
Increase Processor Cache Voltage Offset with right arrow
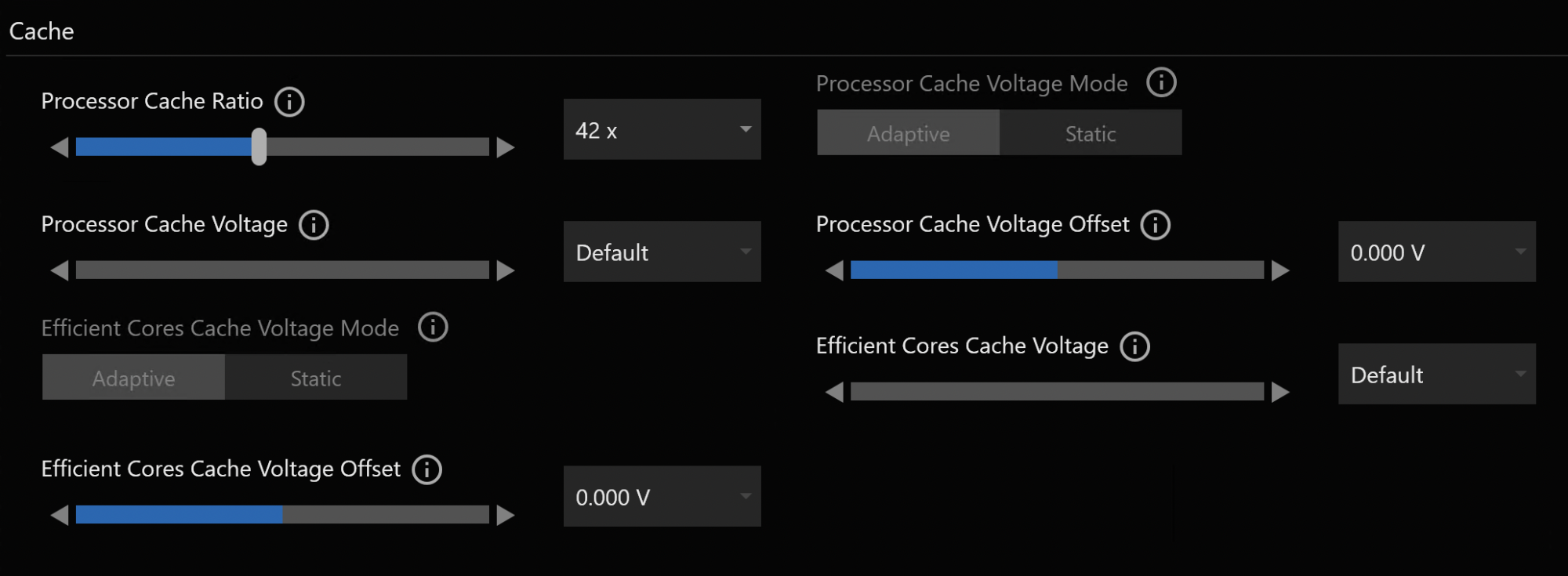(1280, 270)
